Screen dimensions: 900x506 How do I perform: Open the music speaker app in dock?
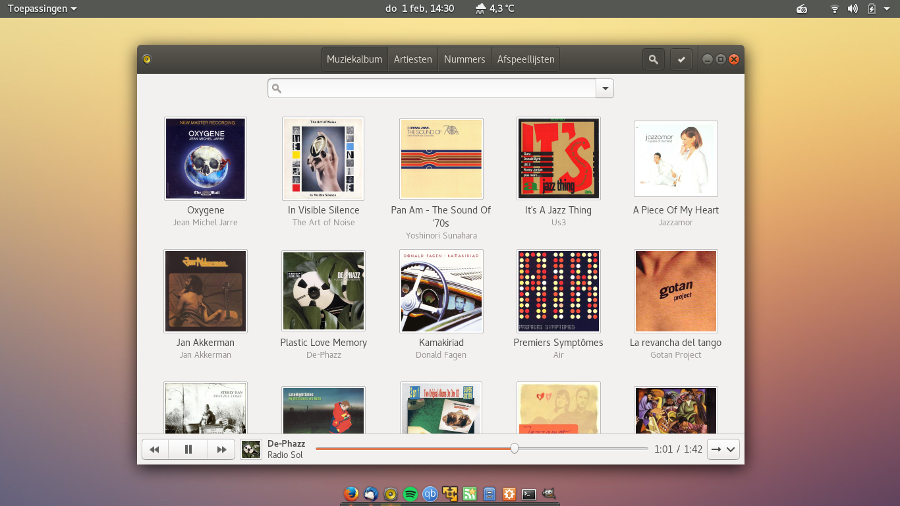pyautogui.click(x=390, y=494)
